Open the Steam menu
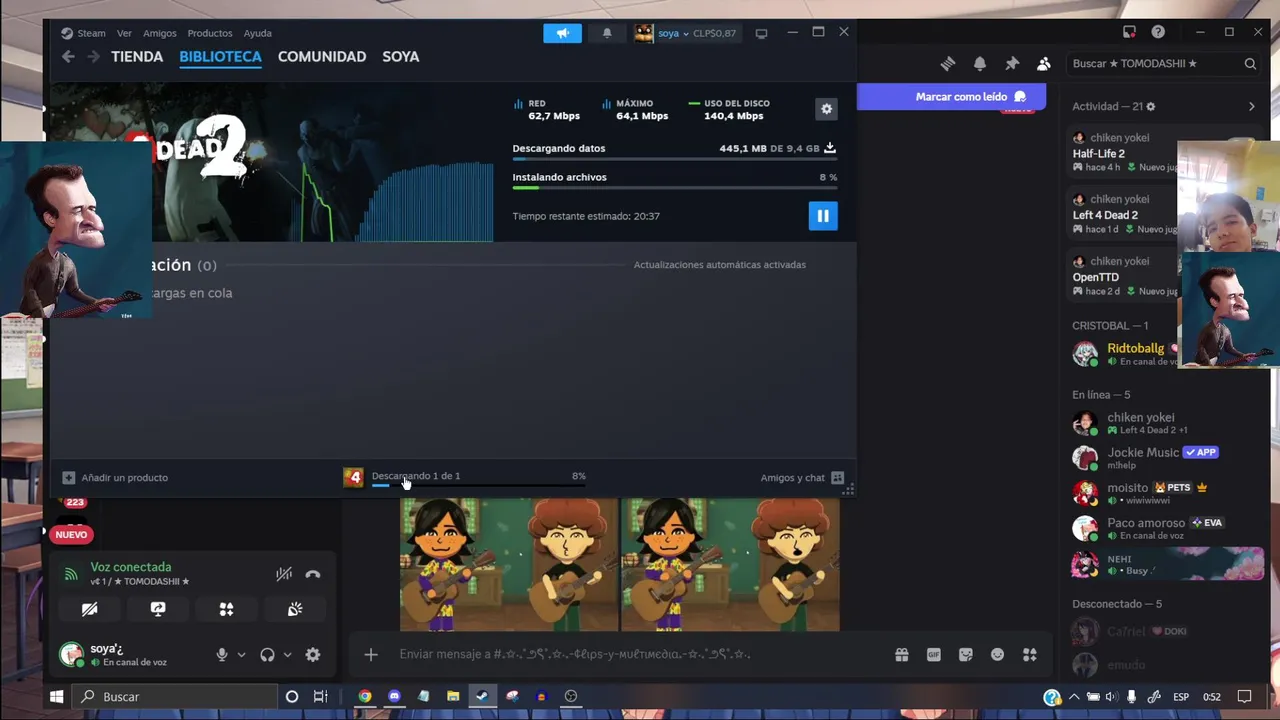Screen dimensions: 1280x720 coord(83,33)
